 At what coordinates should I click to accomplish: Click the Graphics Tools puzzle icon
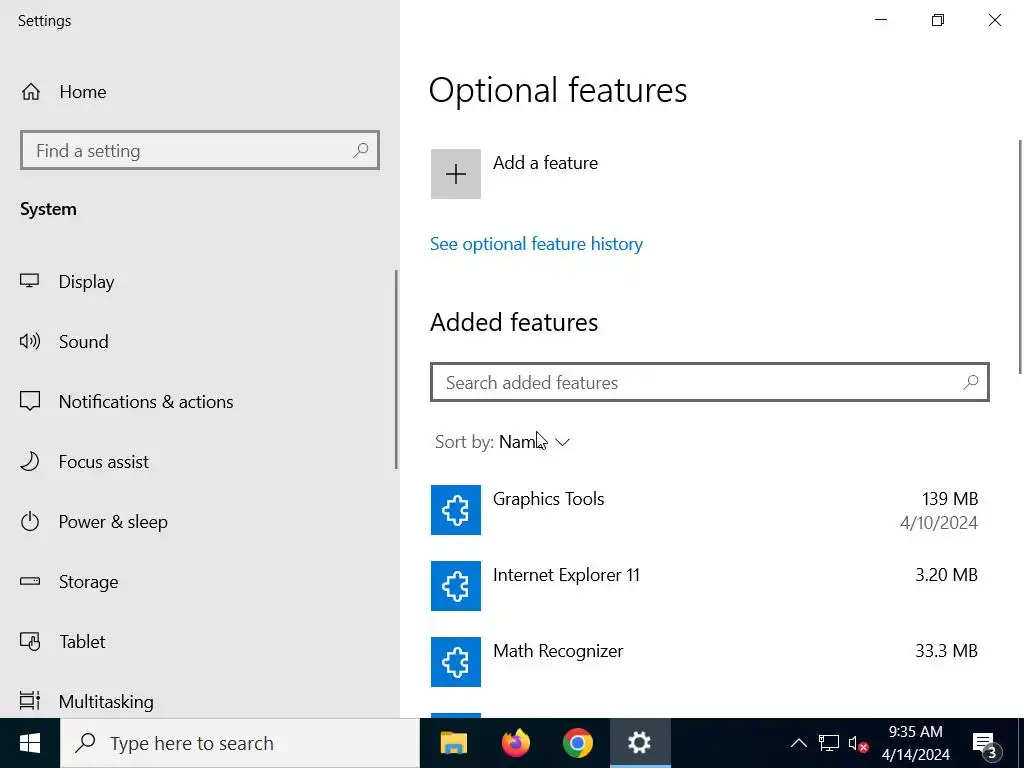[456, 510]
